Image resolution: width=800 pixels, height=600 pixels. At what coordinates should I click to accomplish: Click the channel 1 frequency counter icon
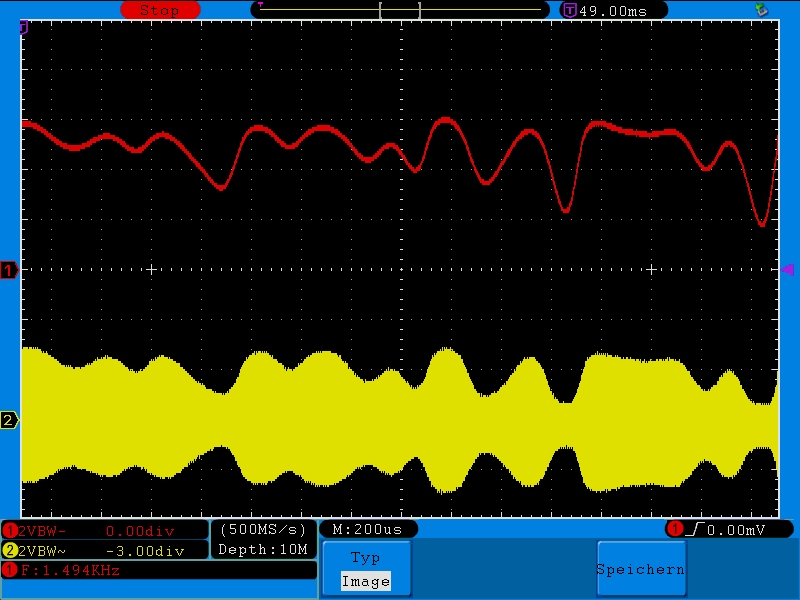pyautogui.click(x=10, y=570)
